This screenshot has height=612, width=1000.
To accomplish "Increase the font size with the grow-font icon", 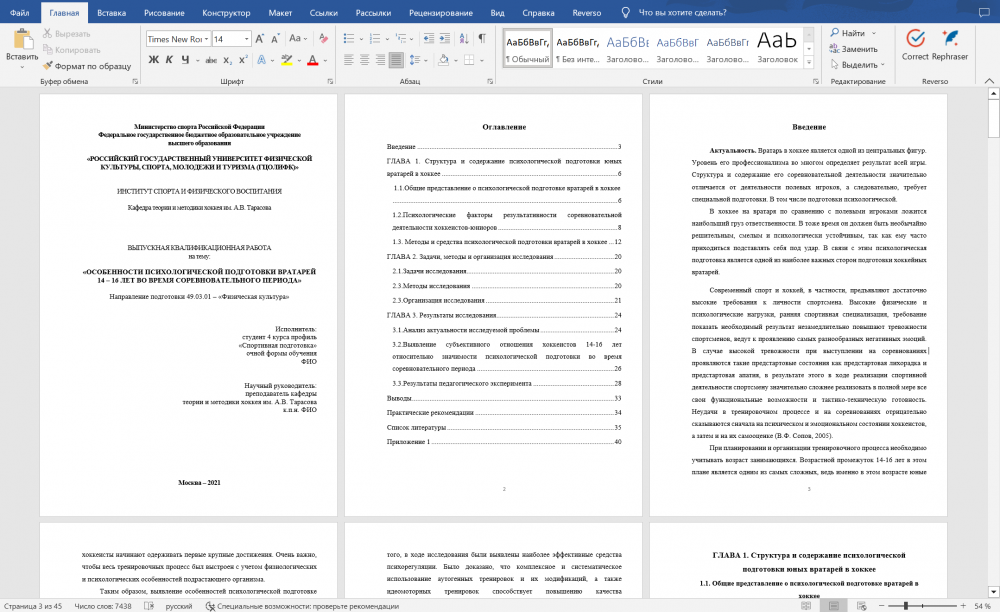I will (x=262, y=38).
